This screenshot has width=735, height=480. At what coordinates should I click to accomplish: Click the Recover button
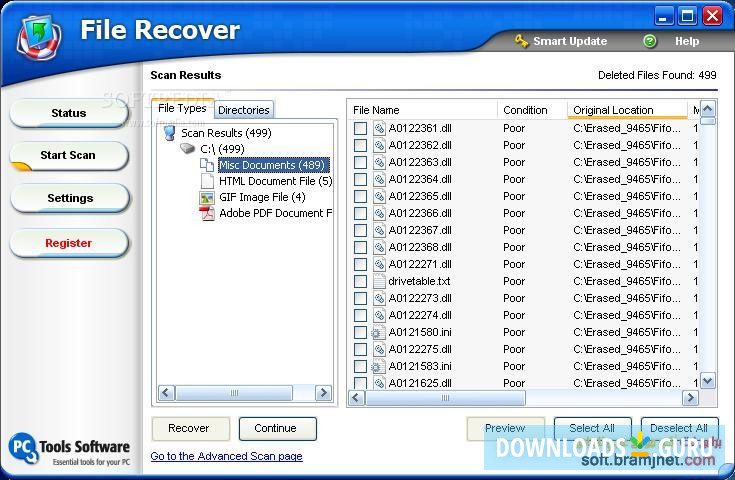point(191,428)
